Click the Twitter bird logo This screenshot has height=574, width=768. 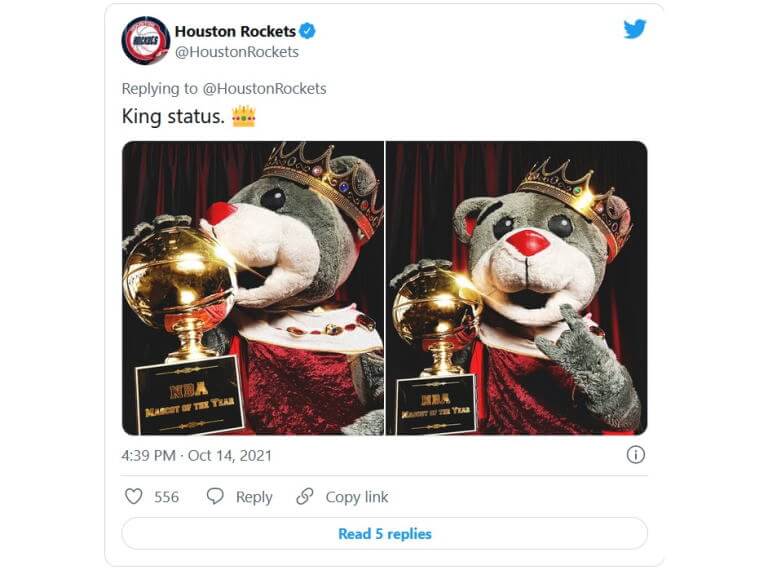pyautogui.click(x=635, y=29)
